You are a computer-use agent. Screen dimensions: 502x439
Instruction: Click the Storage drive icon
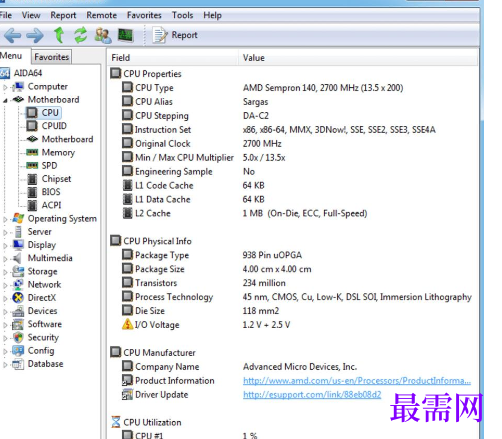pyautogui.click(x=18, y=271)
